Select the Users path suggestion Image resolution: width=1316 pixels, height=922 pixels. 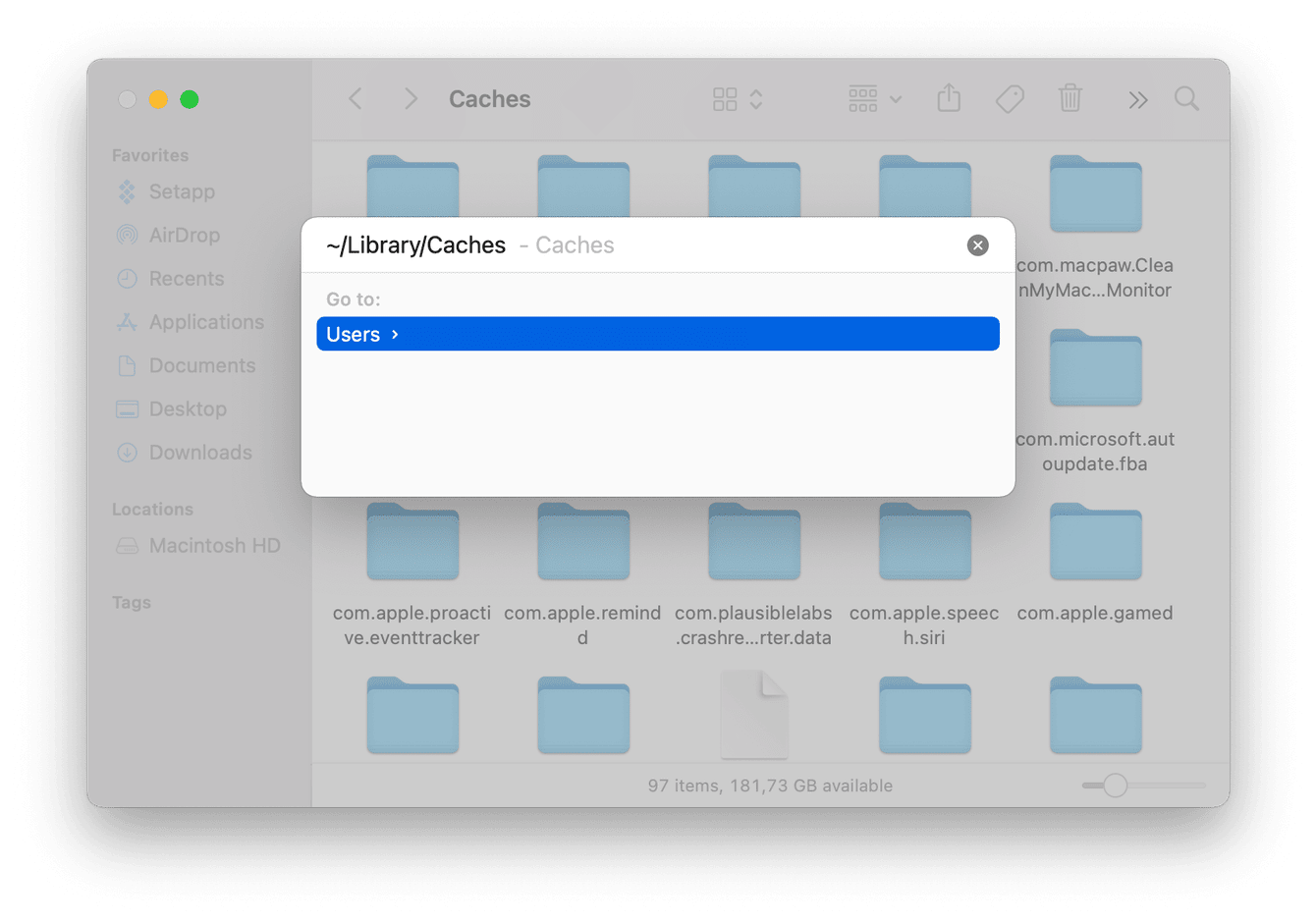tap(657, 334)
